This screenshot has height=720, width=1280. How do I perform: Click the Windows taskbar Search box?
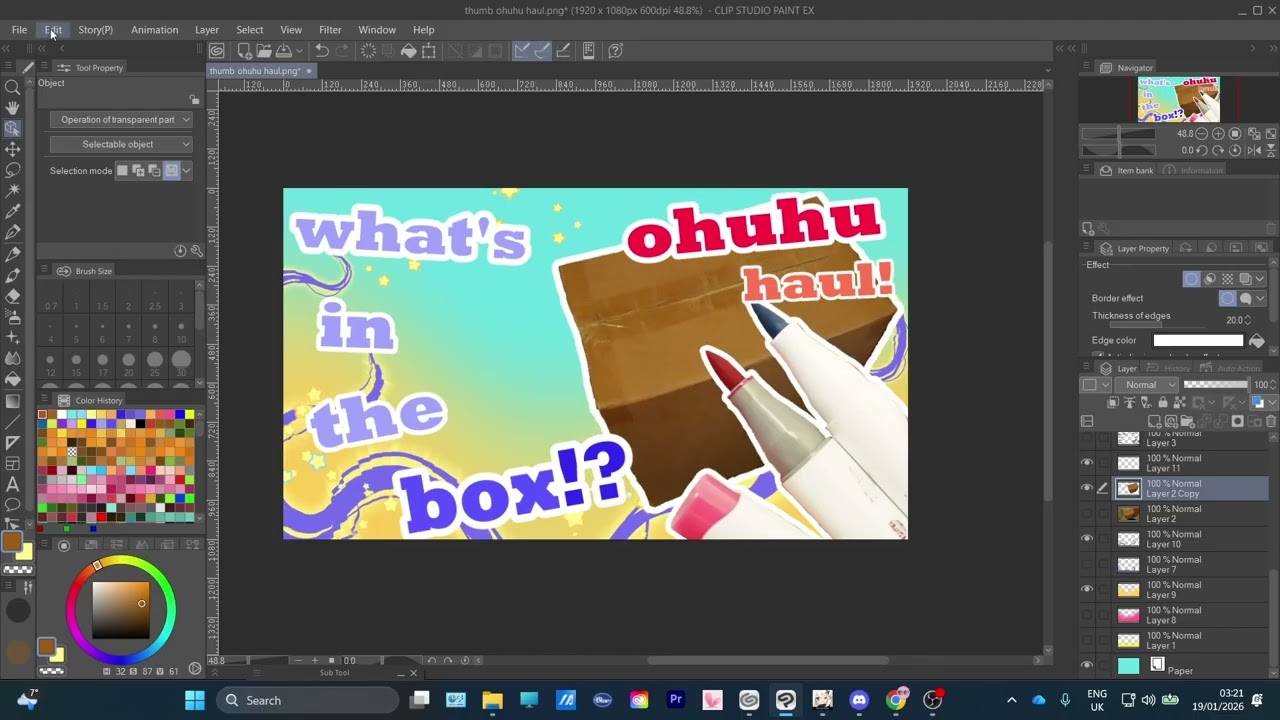[x=308, y=700]
